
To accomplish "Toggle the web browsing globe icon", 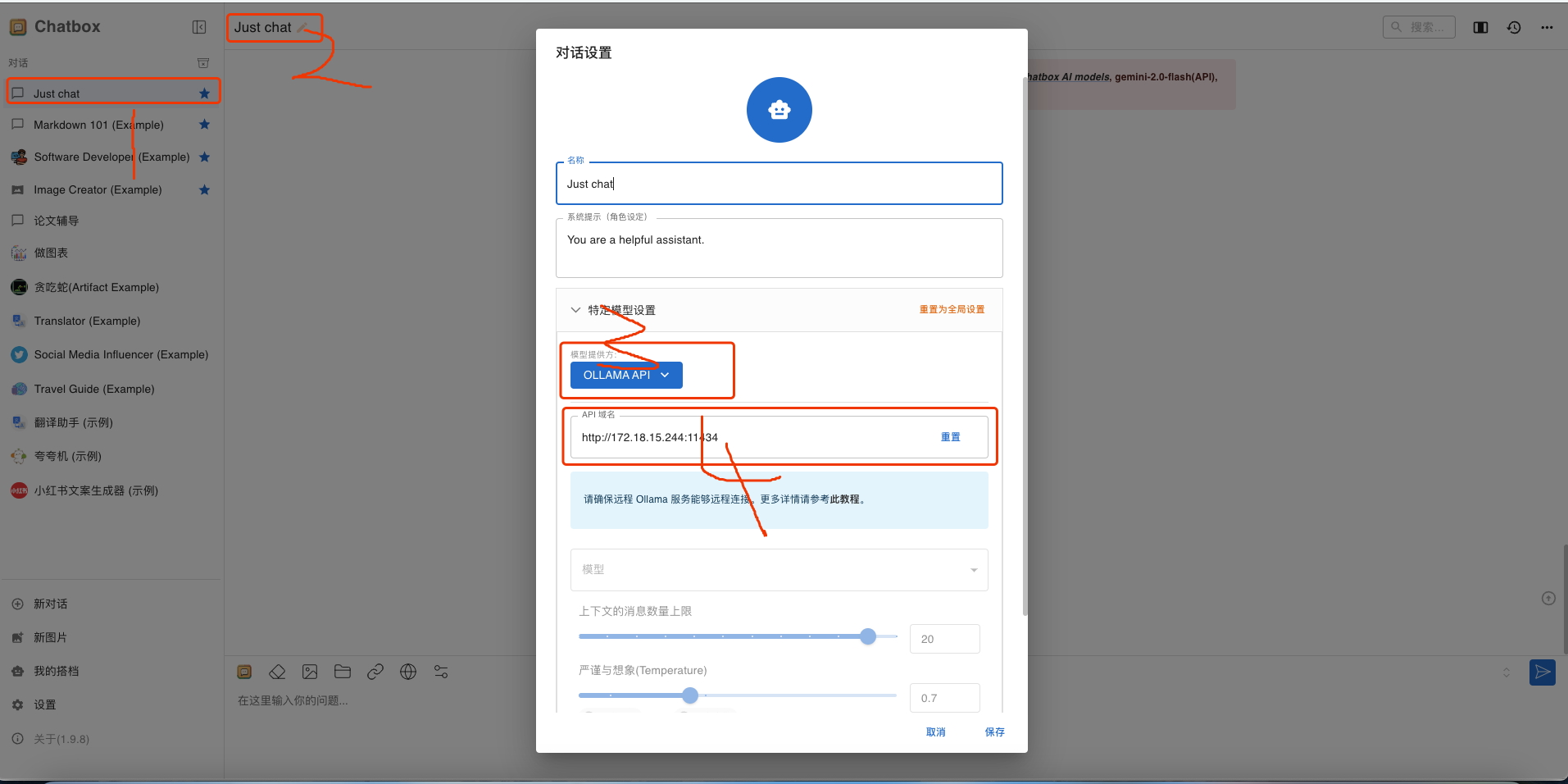I will [x=408, y=672].
